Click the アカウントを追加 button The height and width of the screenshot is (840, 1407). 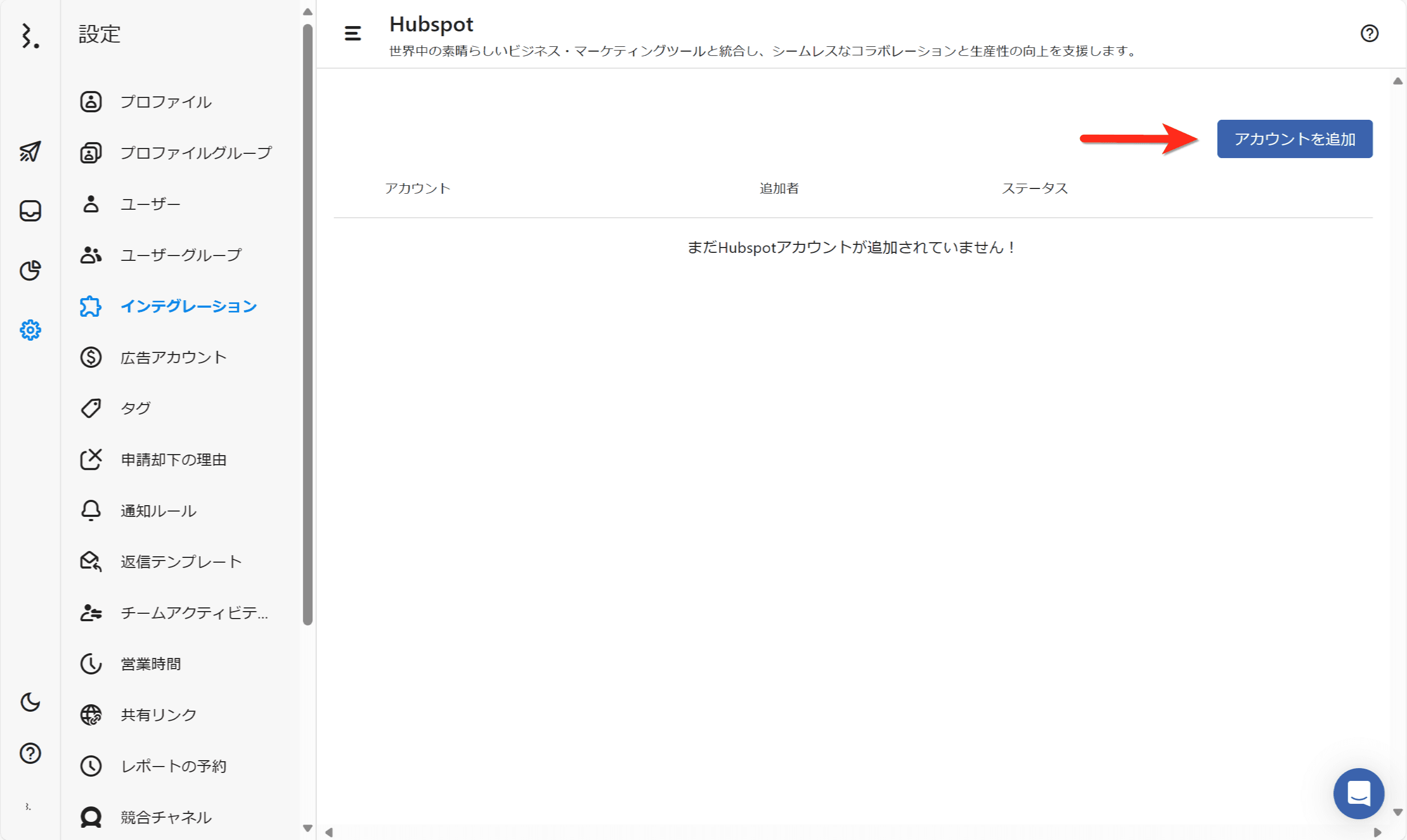(x=1294, y=139)
